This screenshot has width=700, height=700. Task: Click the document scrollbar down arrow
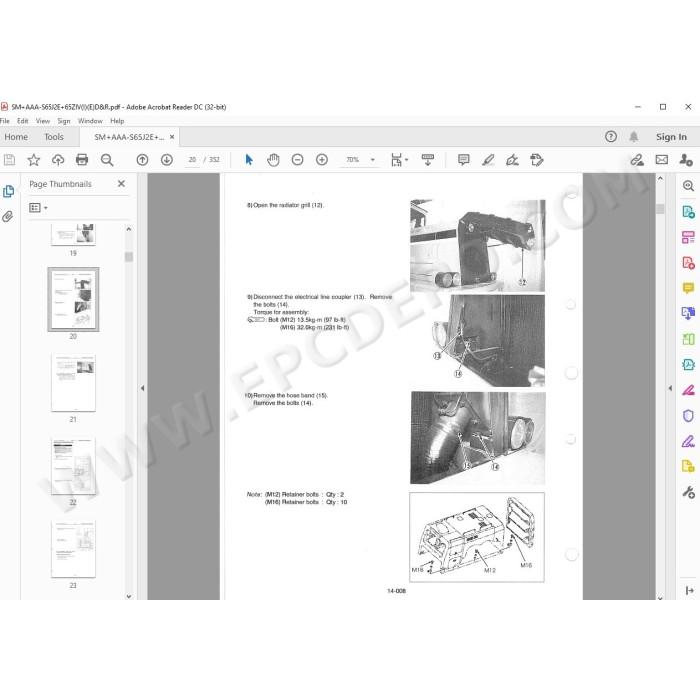tap(660, 597)
